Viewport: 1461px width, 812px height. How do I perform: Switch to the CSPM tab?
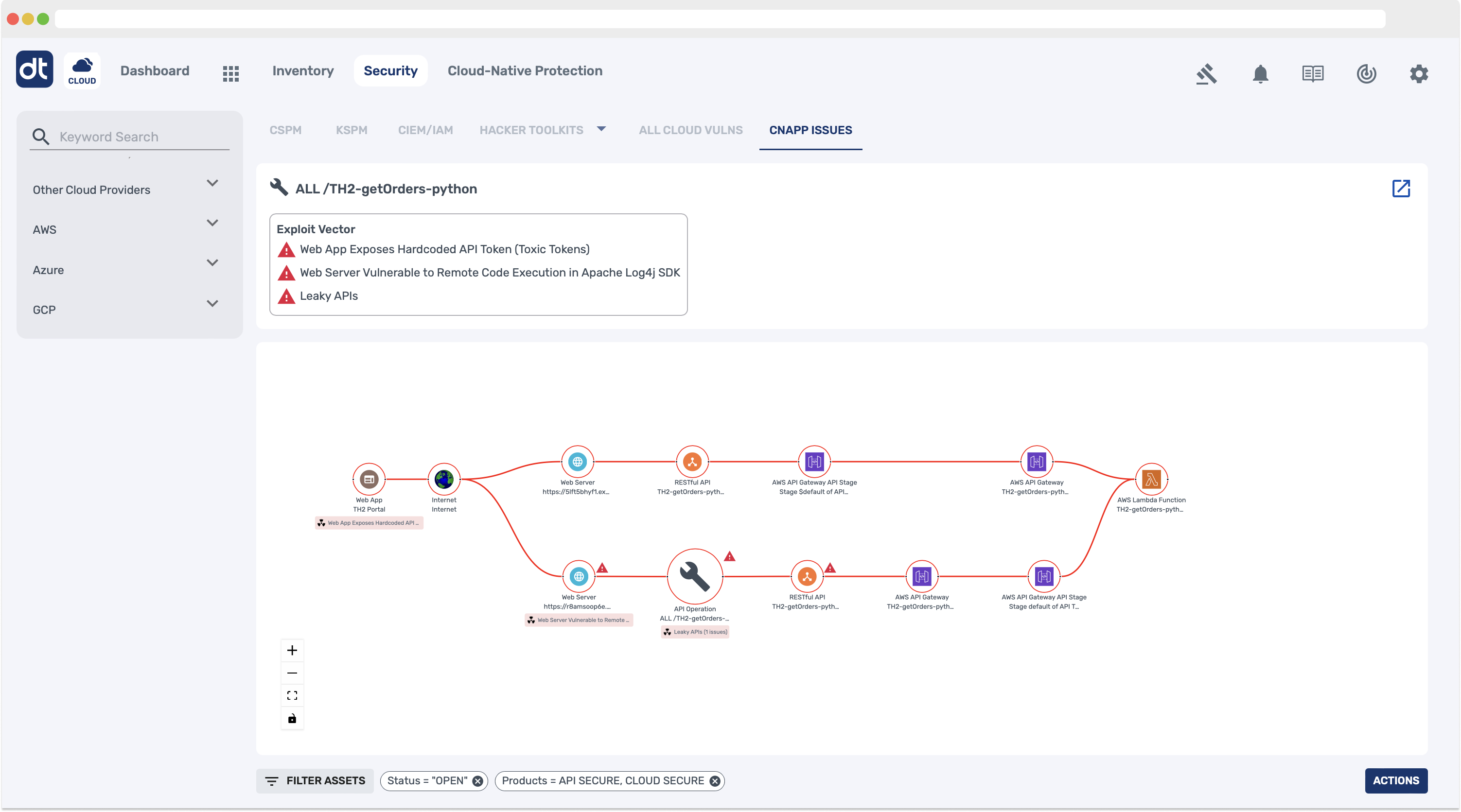pos(285,130)
